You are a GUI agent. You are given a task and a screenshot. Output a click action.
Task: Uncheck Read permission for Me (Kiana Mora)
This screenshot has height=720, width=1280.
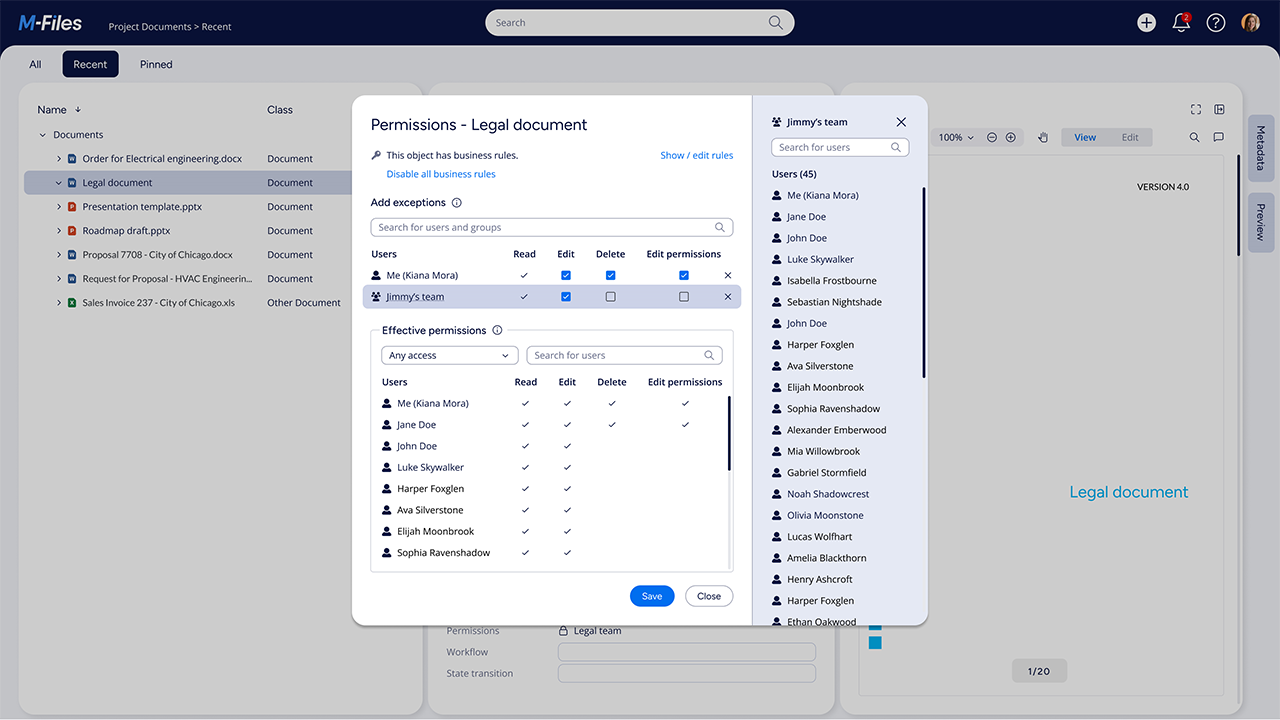coord(524,274)
